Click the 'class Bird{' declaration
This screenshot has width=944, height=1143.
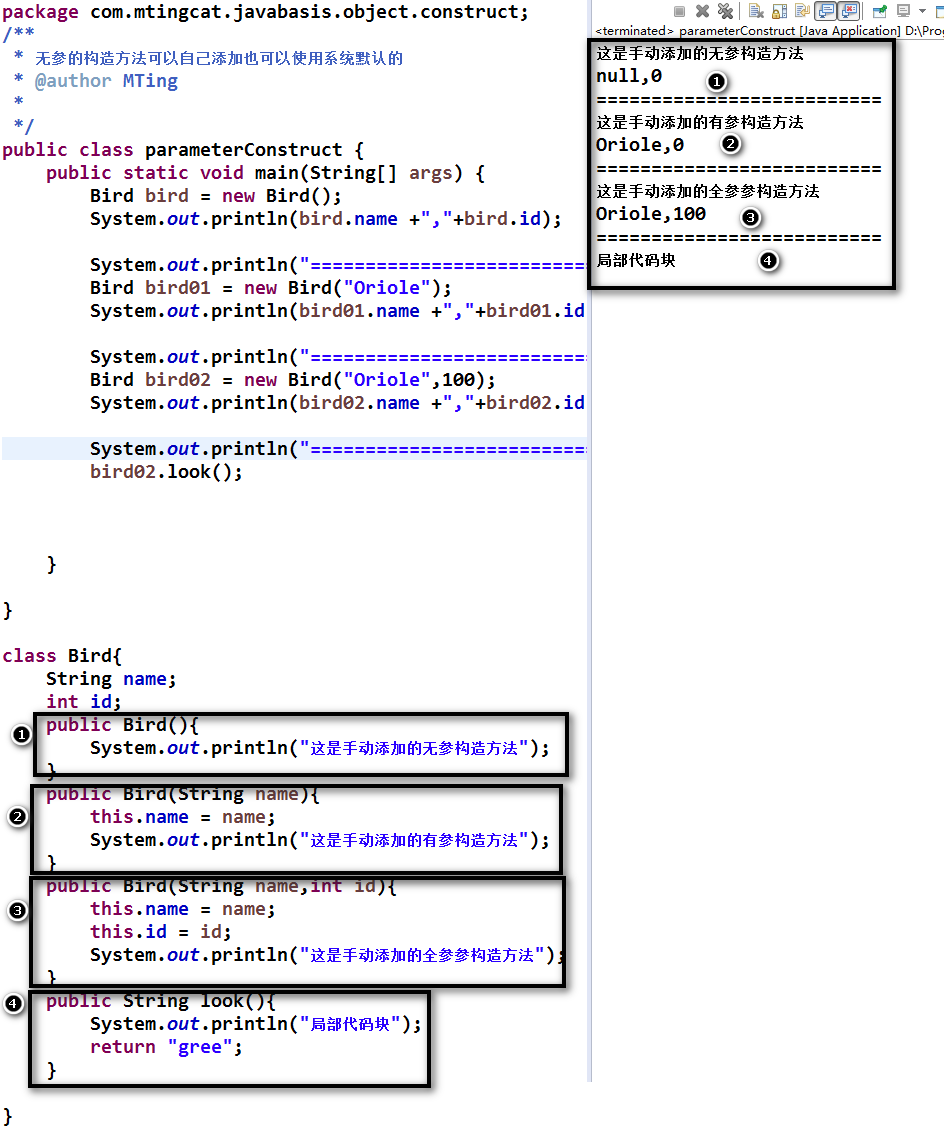tap(62, 655)
